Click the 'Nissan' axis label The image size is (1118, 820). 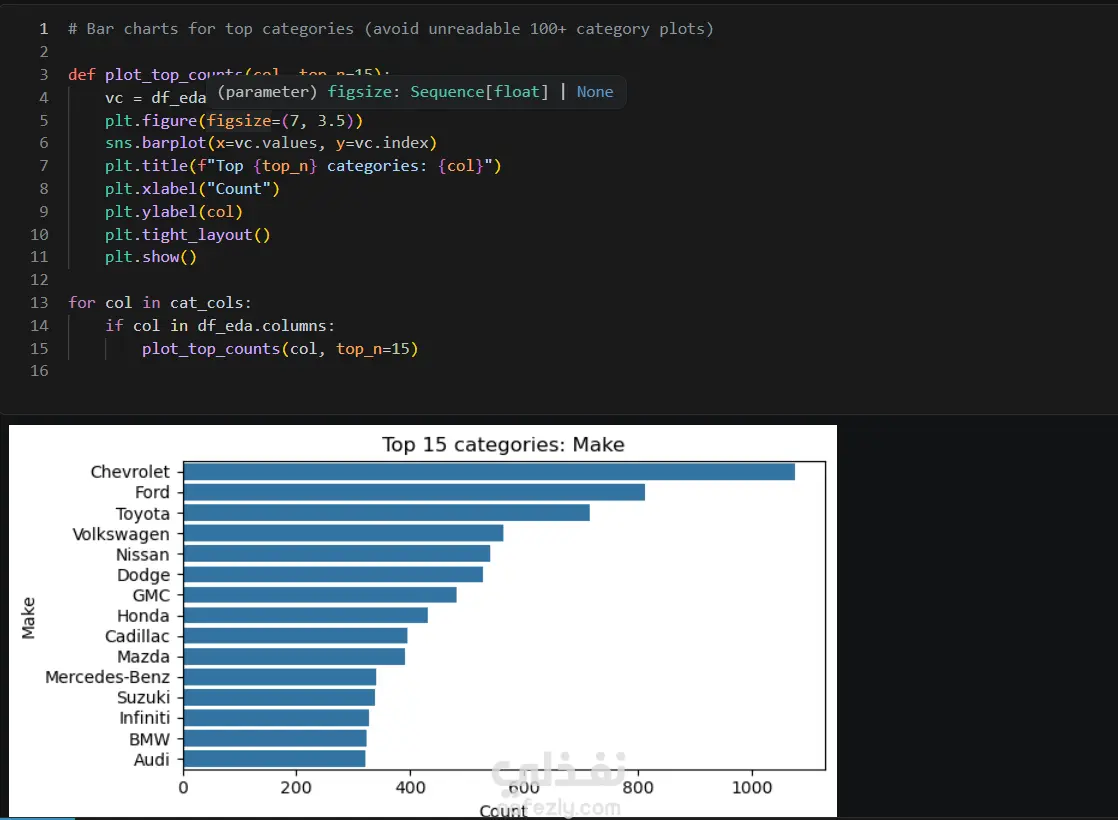tap(143, 555)
